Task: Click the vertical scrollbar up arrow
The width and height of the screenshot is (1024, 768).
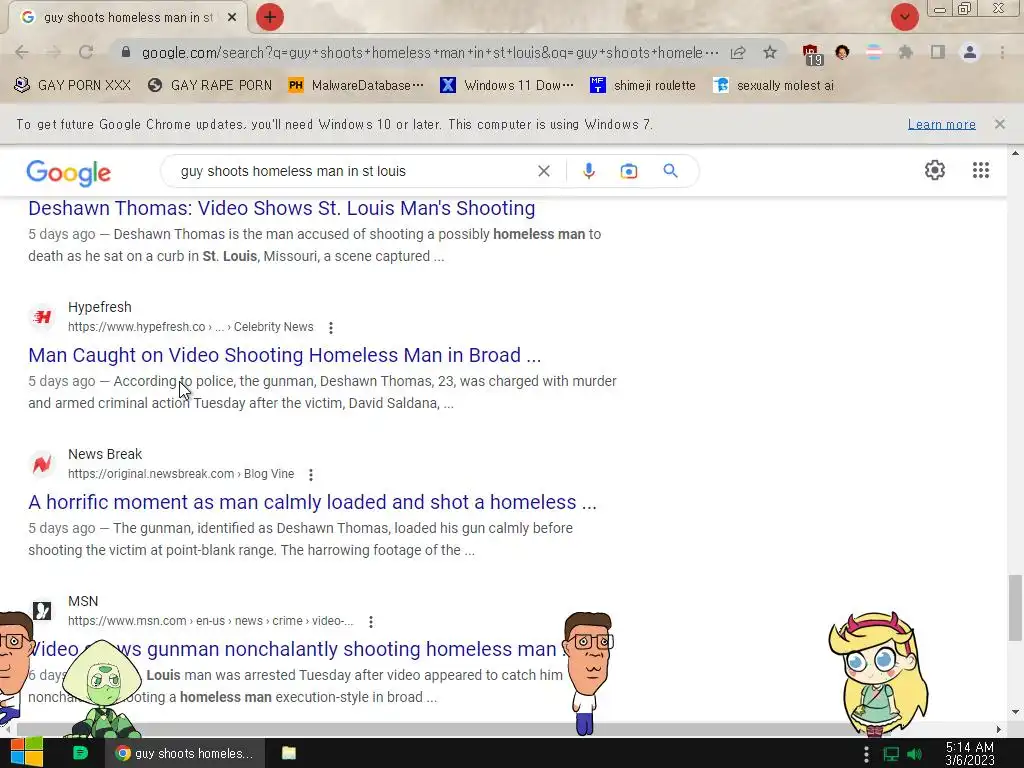Action: point(1015,153)
